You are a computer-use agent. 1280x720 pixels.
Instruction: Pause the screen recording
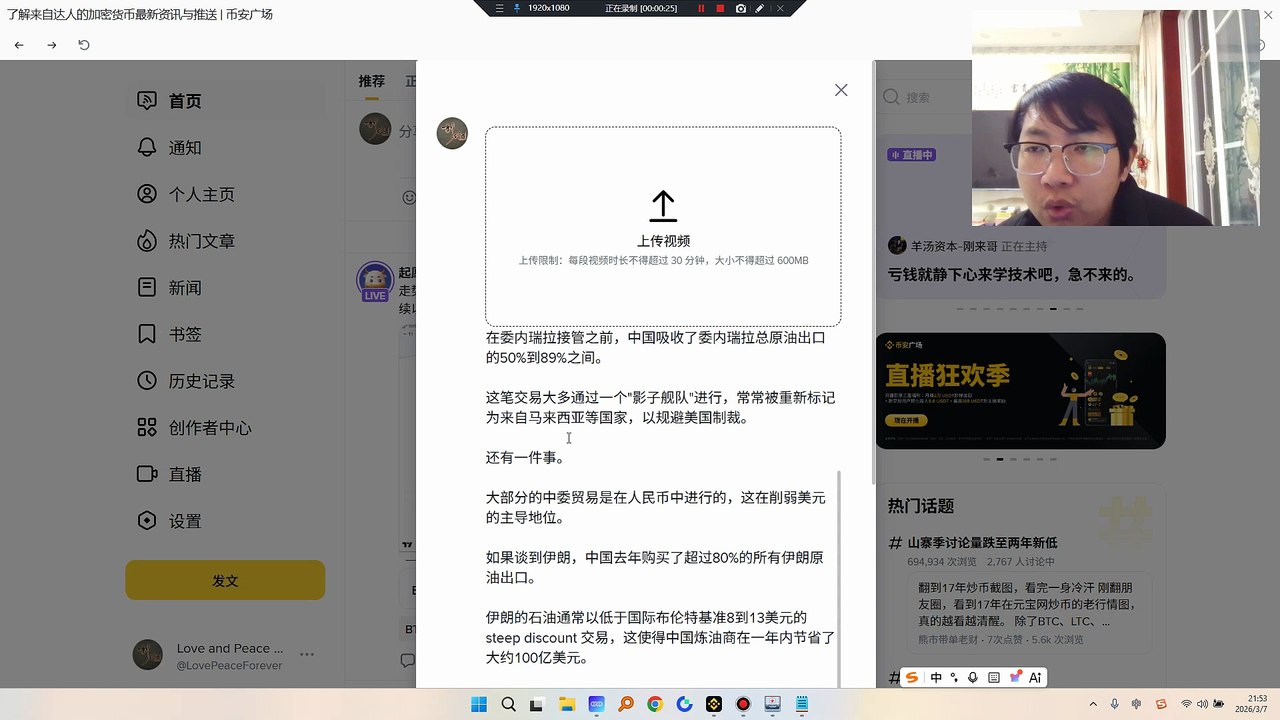tap(701, 8)
